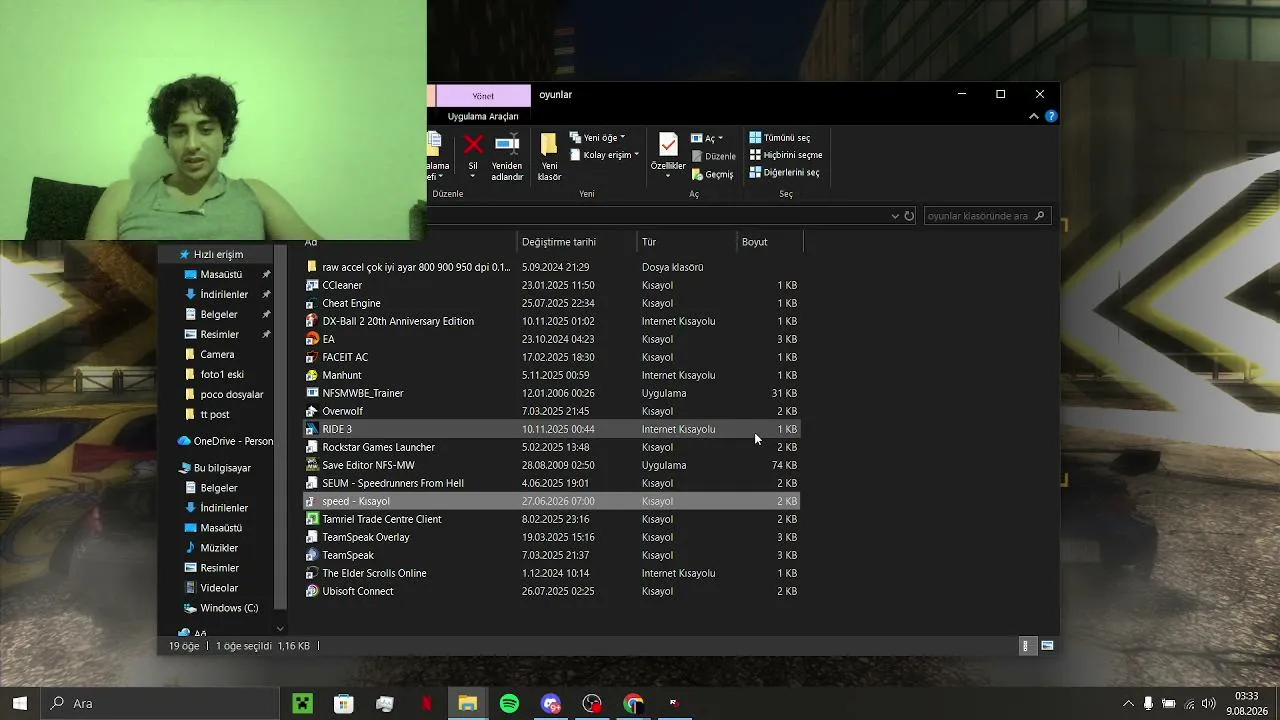Open Müzikler in the navigation pane
1280x720 pixels.
coord(219,548)
